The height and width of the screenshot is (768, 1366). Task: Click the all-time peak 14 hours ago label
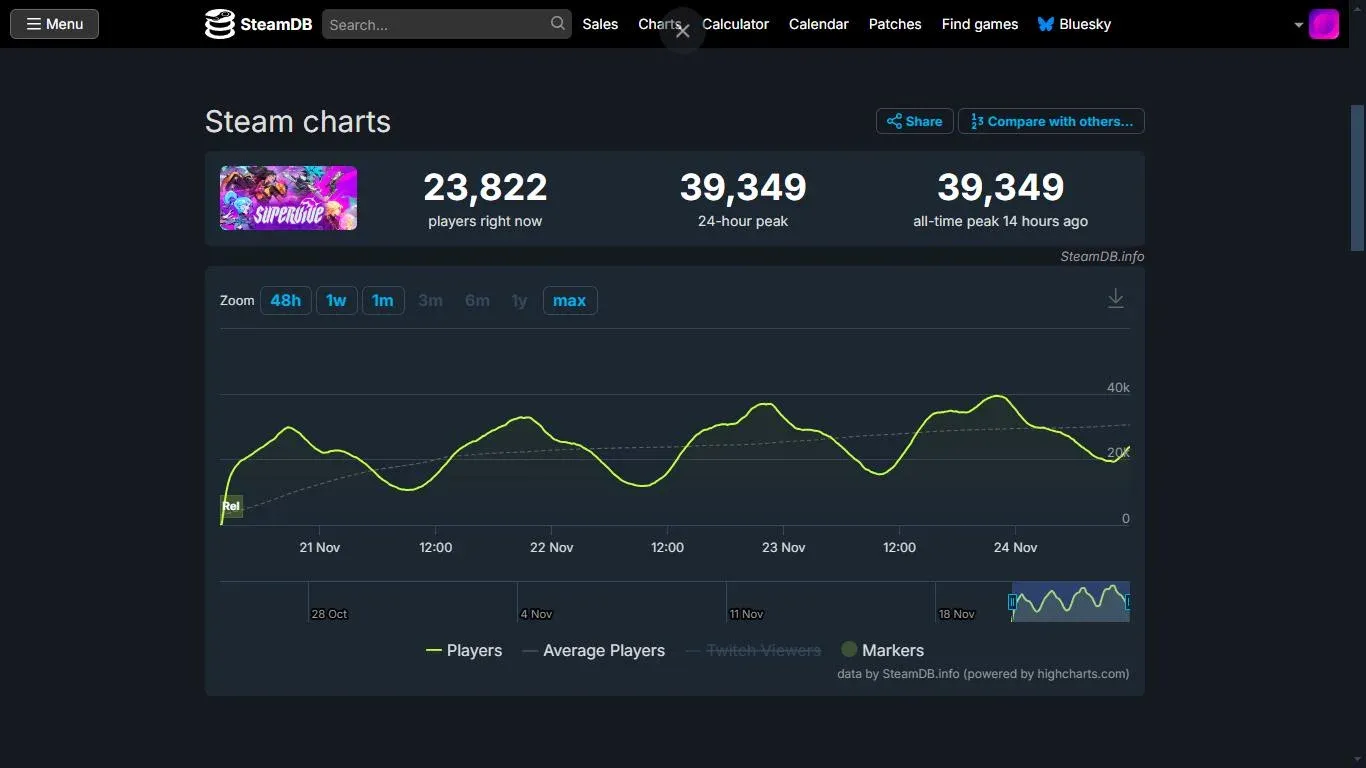point(1000,221)
